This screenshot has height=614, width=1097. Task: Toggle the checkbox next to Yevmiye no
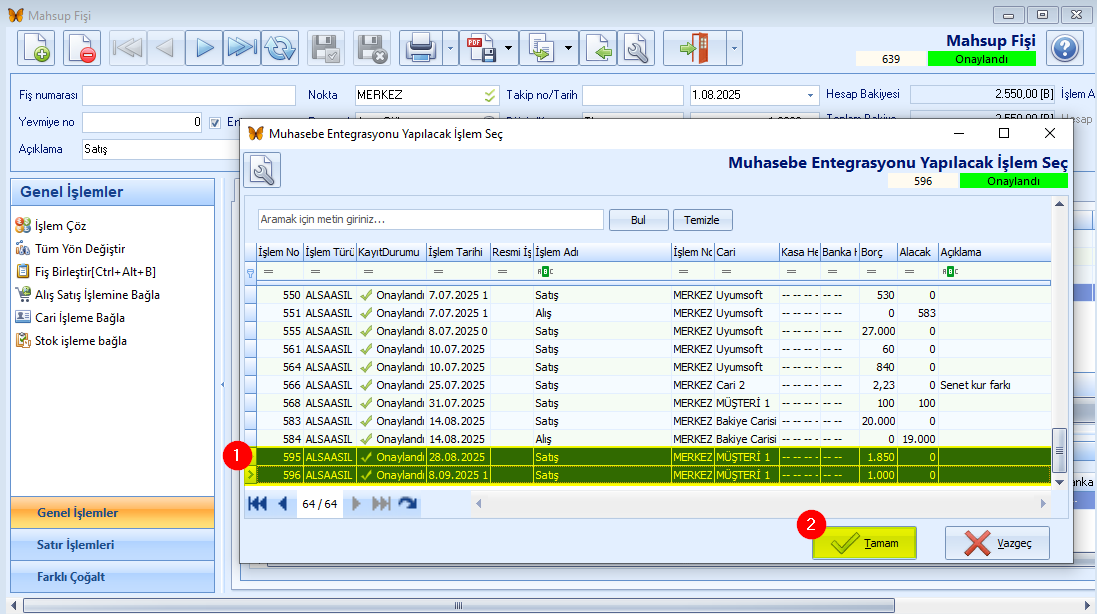pyautogui.click(x=215, y=123)
